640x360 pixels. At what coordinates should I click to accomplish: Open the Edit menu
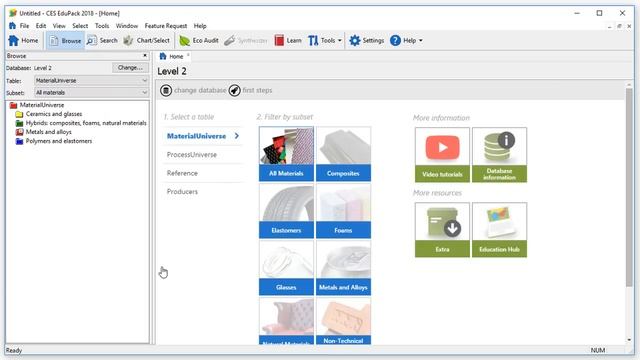[41, 26]
